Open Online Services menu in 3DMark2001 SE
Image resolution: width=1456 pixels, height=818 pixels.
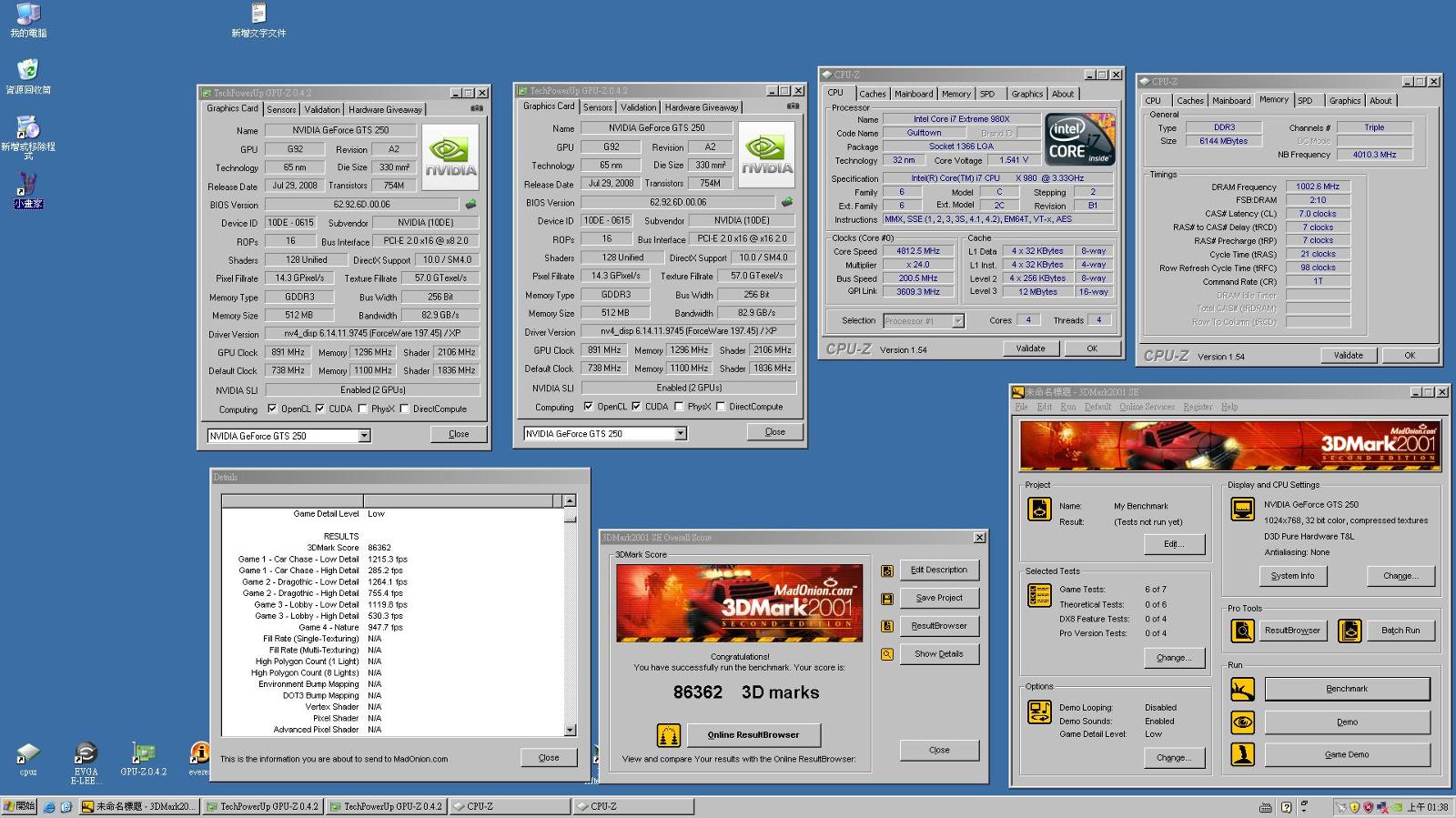1147,407
